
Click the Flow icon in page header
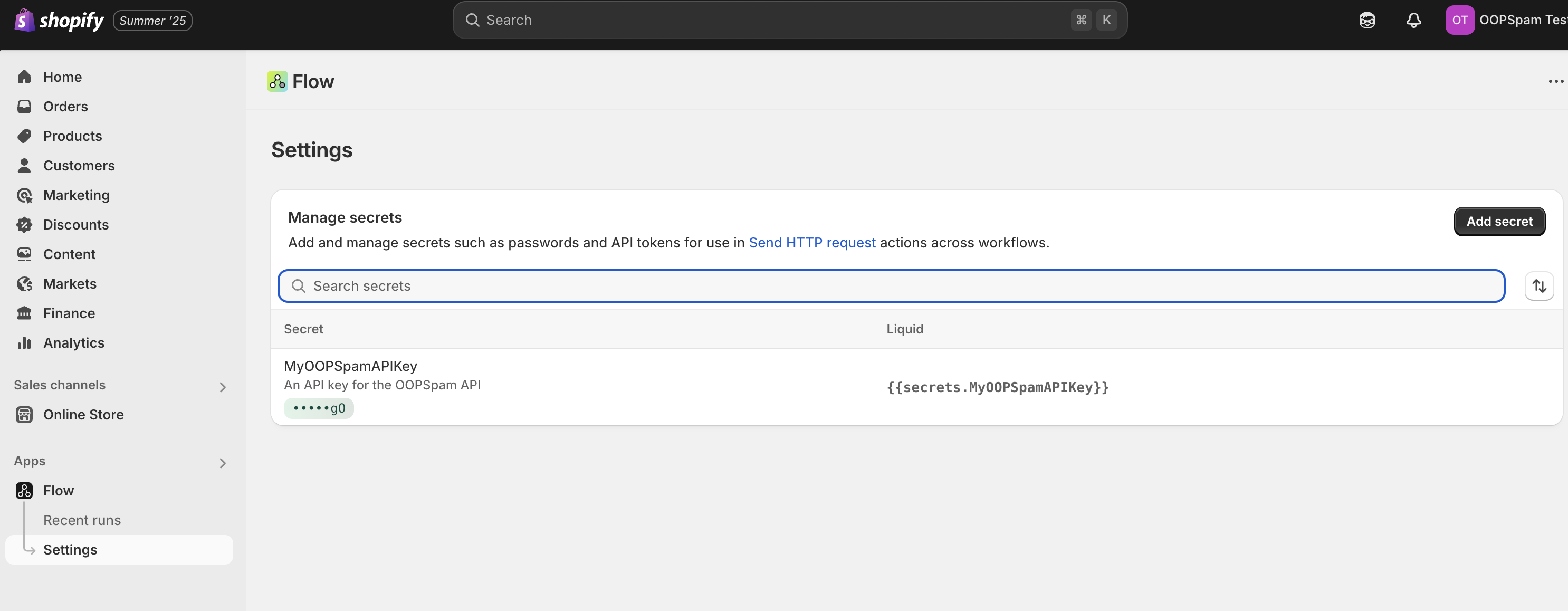pos(278,82)
